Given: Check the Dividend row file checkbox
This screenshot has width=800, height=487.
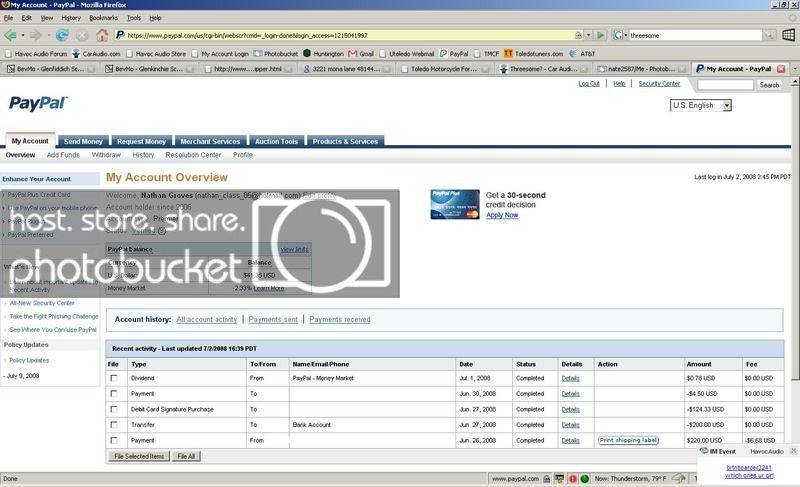Looking at the screenshot, I should point(114,378).
